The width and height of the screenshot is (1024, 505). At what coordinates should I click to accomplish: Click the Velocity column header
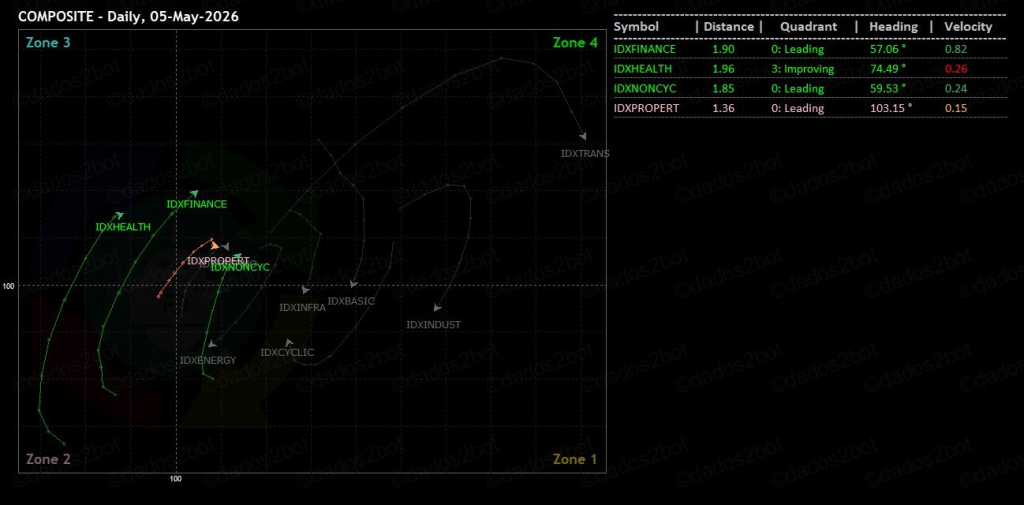(968, 27)
